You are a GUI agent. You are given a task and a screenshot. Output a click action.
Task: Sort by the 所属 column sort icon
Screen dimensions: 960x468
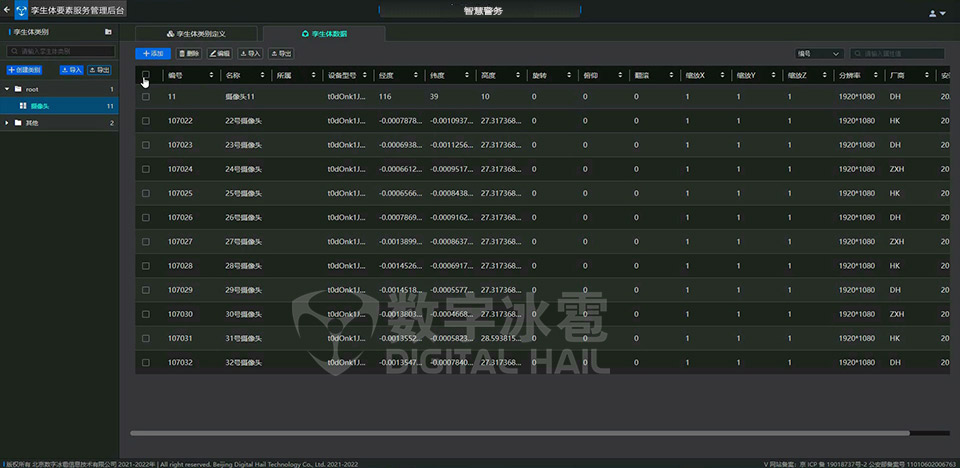pos(314,75)
